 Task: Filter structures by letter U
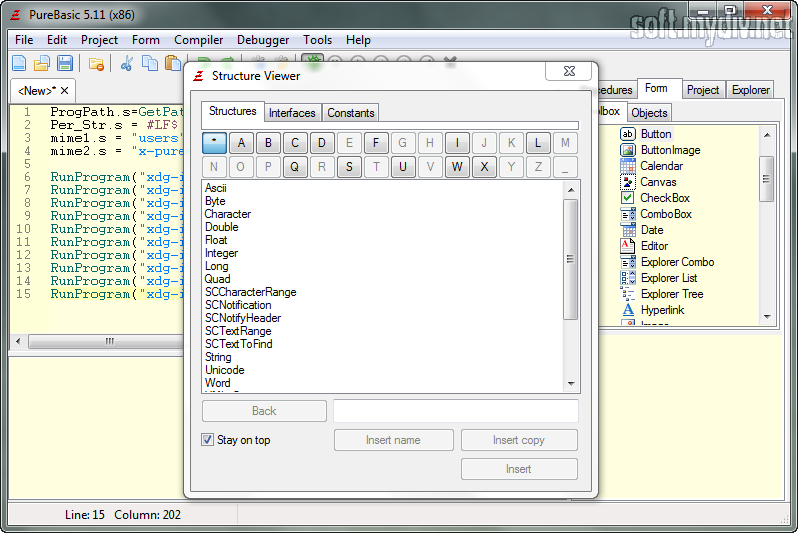403,167
